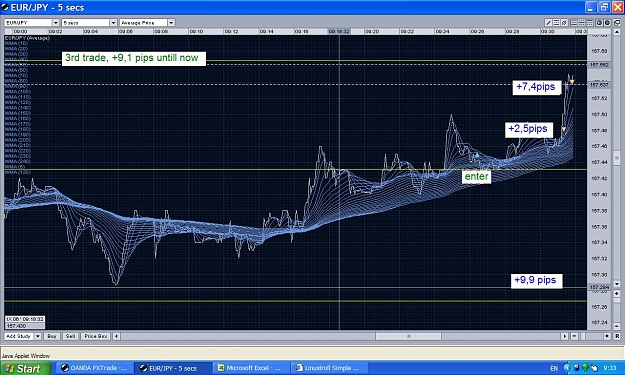
Task: Click the horizontal zoom slider handle
Action: click(583, 336)
